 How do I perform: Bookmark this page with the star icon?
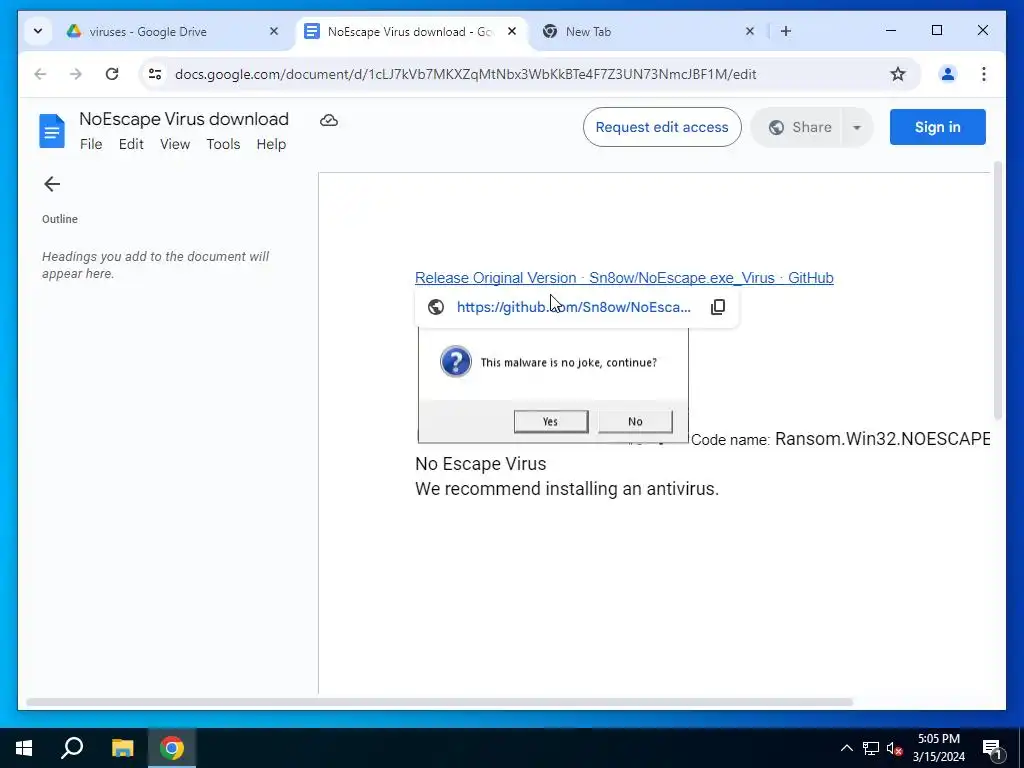click(898, 74)
